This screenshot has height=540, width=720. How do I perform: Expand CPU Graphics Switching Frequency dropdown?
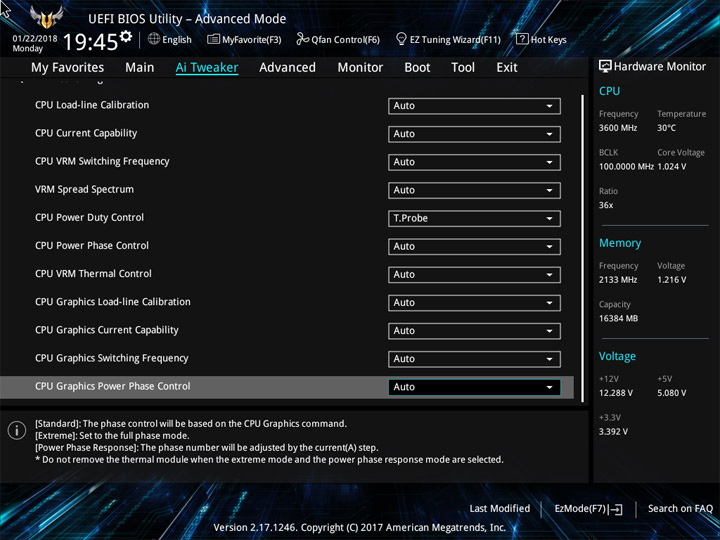[x=474, y=359]
